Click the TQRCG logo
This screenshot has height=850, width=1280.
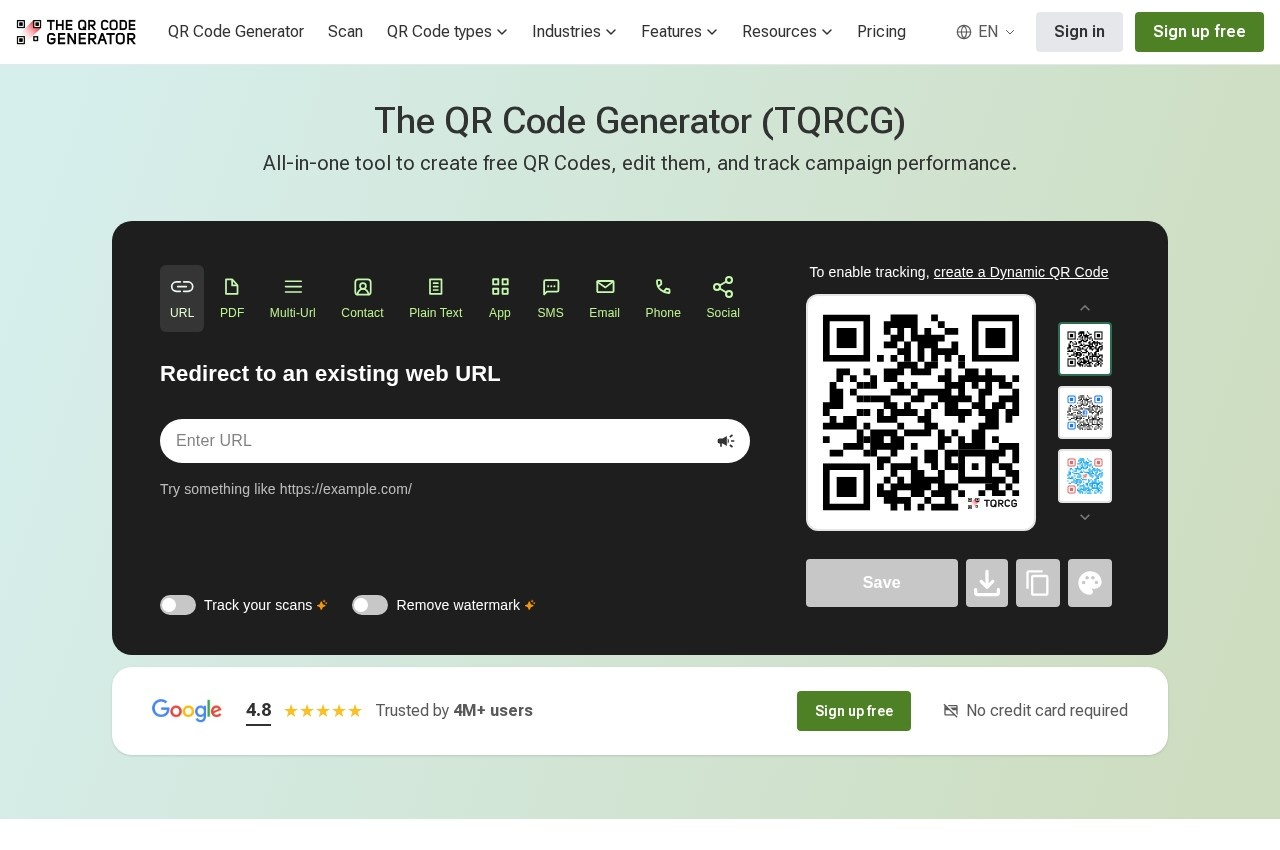[x=76, y=32]
